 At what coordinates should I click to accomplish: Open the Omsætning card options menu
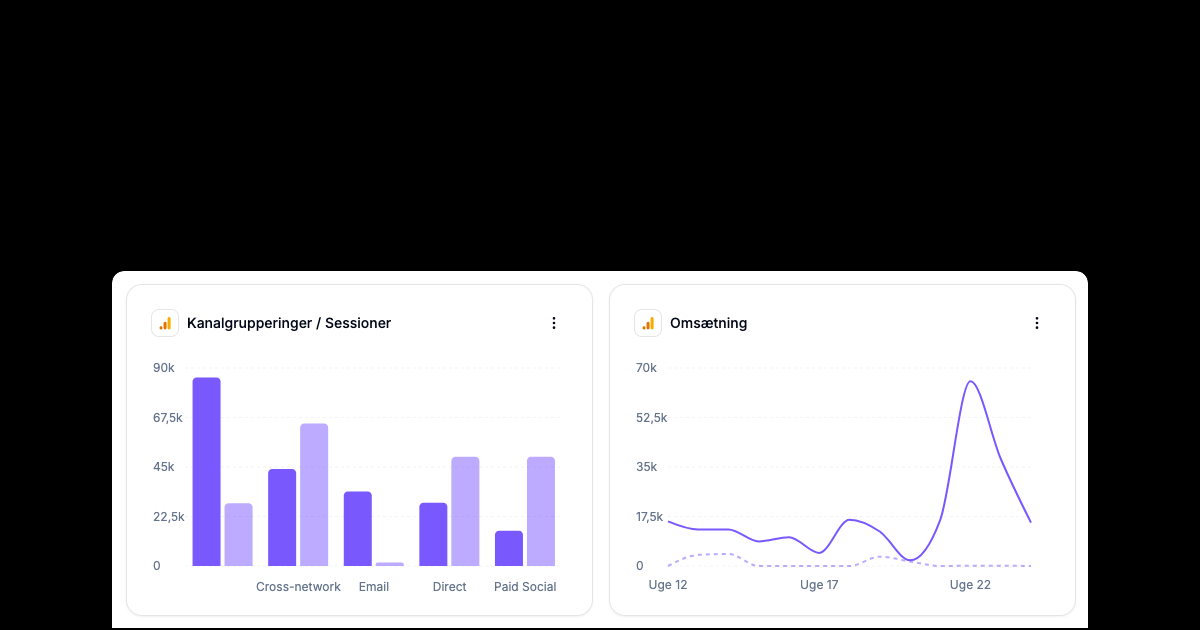pyautogui.click(x=1037, y=323)
